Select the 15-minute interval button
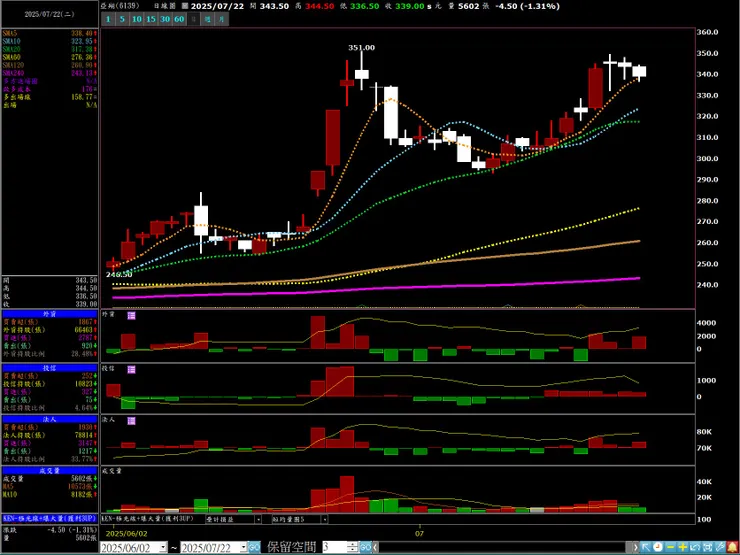 point(151,19)
